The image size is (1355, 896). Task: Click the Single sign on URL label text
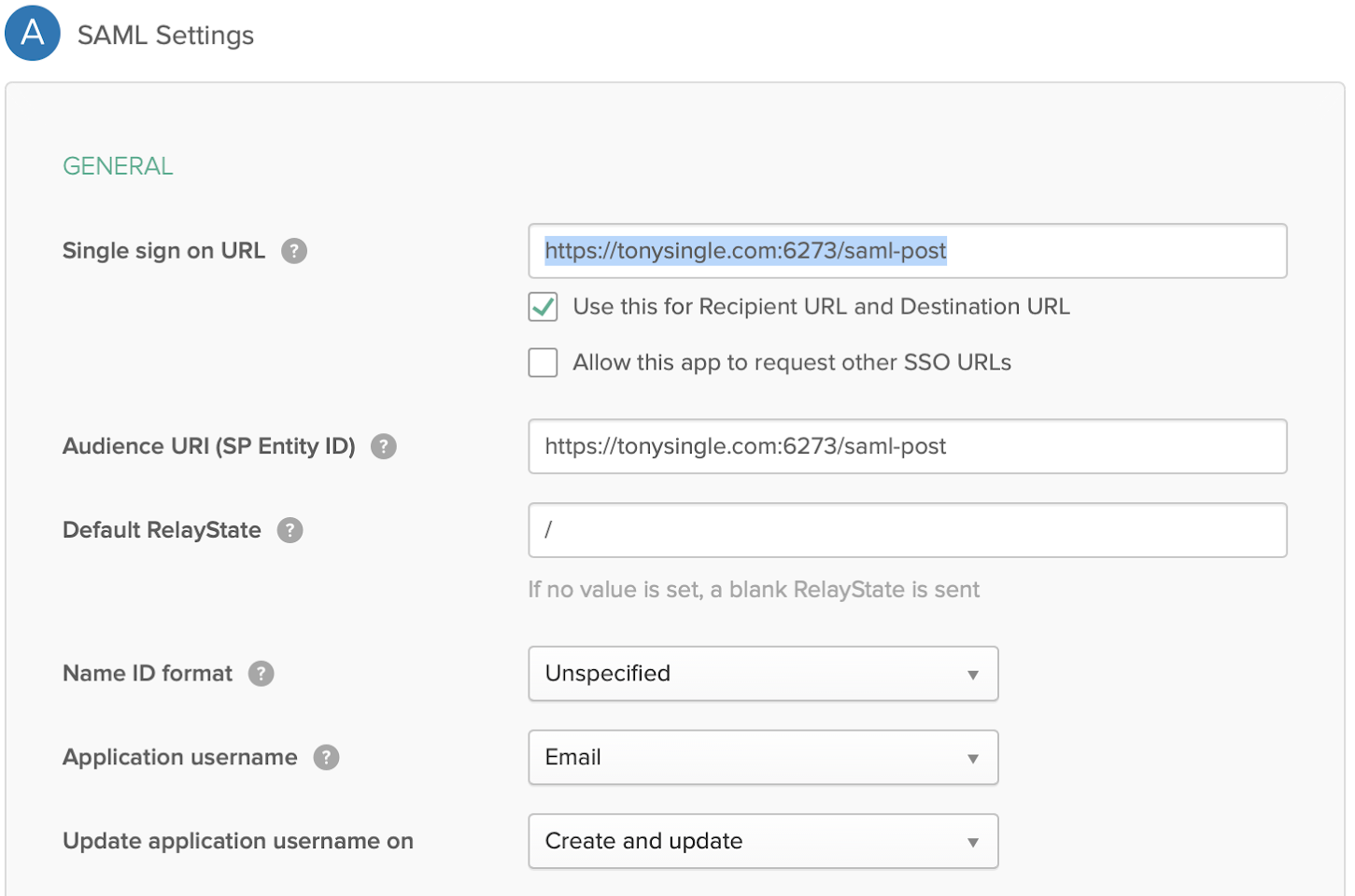pyautogui.click(x=163, y=251)
